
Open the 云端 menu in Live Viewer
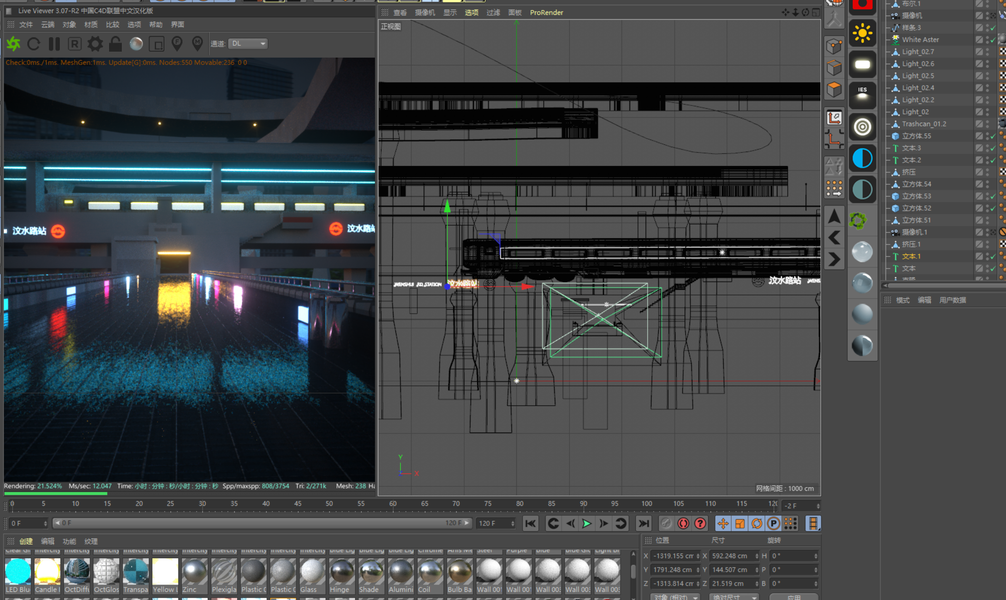click(x=48, y=24)
